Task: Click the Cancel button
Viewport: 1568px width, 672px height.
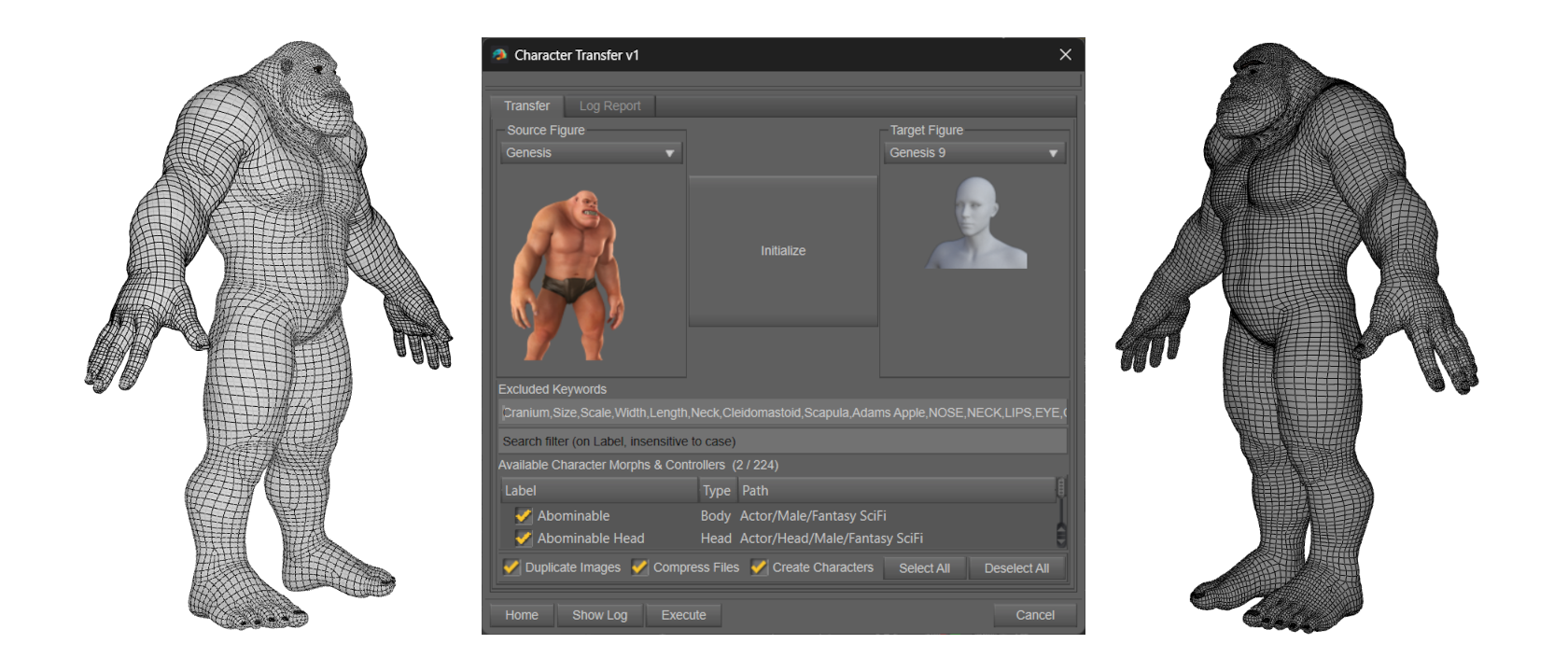Action: 1035,615
